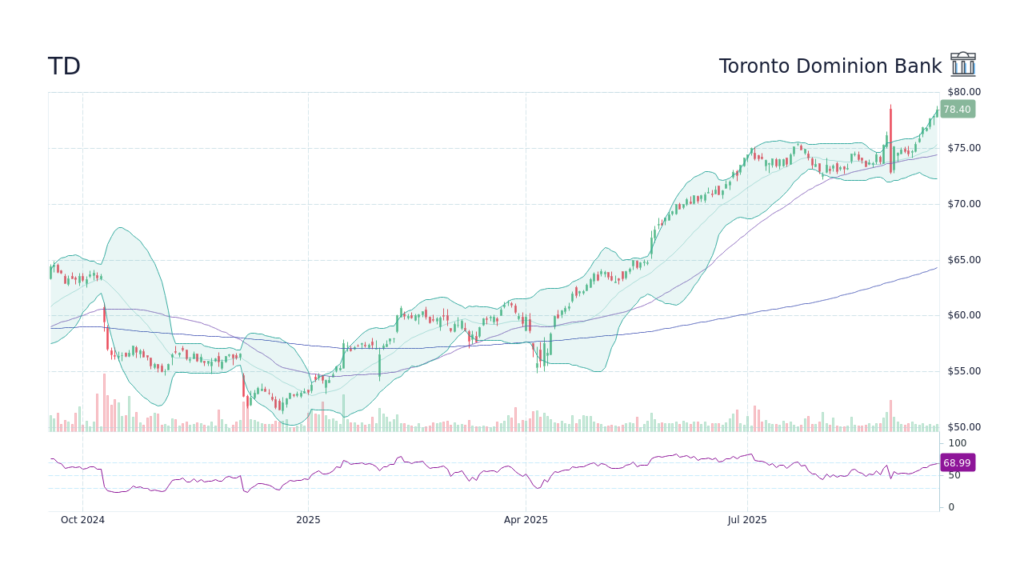The image size is (1024, 576).
Task: Click the $55.00 price axis label
Action: coord(964,371)
